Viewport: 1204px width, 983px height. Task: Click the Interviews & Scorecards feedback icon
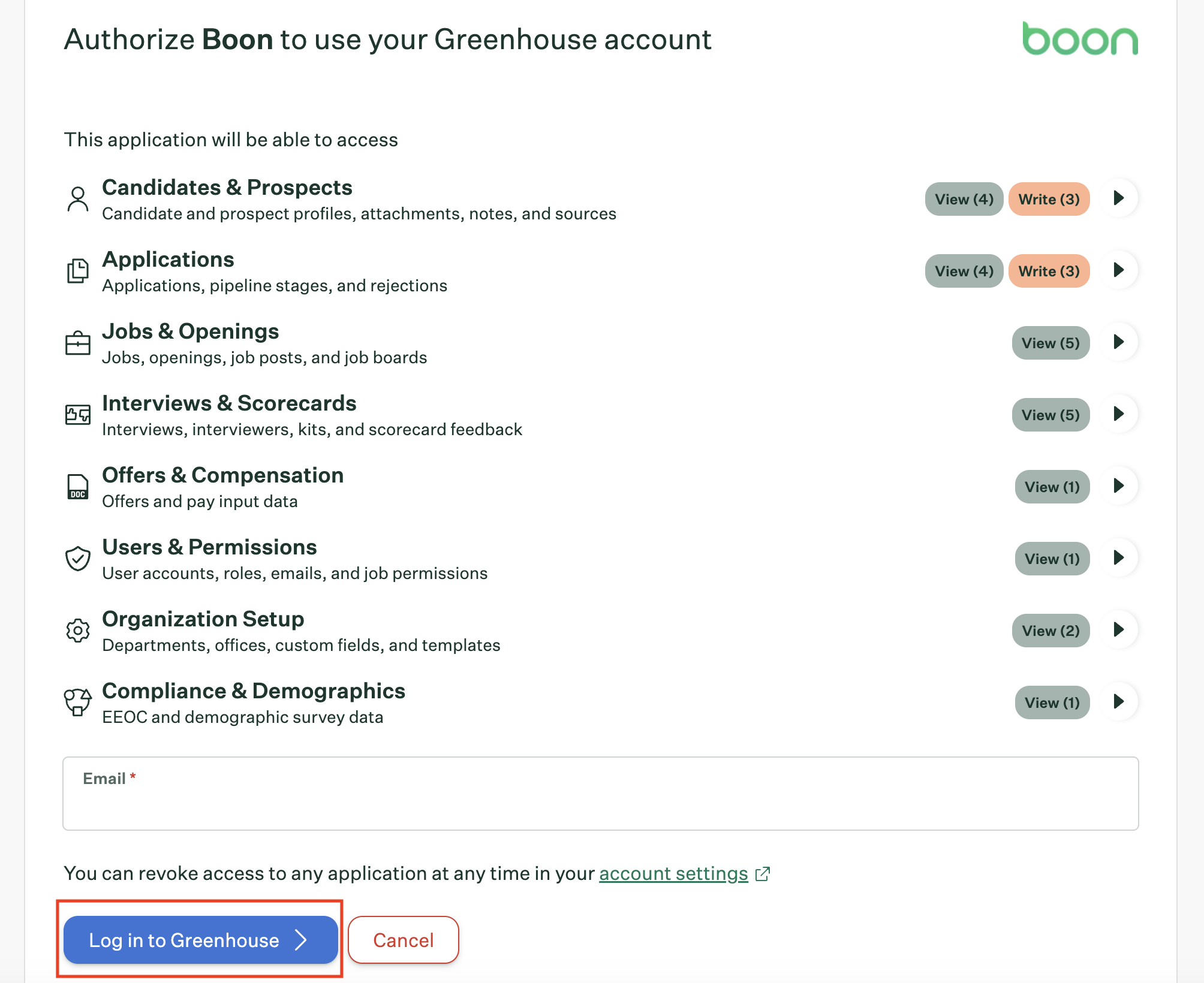[78, 414]
